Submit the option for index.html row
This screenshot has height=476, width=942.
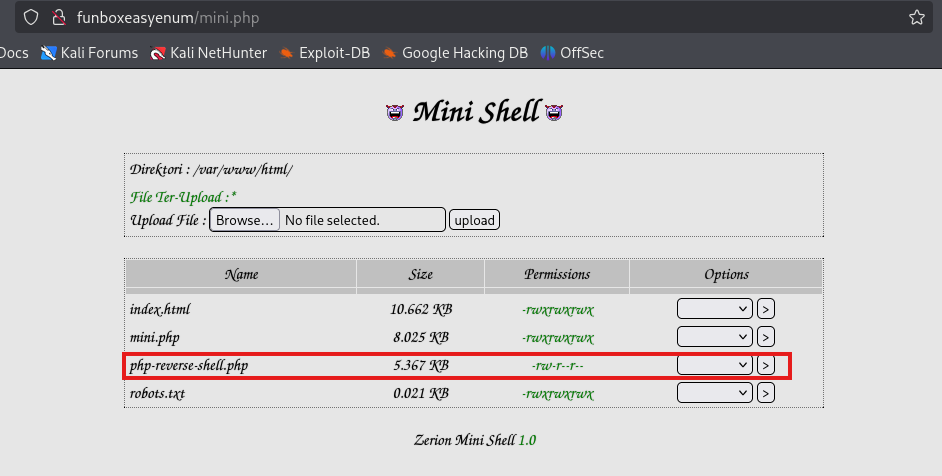(x=765, y=309)
